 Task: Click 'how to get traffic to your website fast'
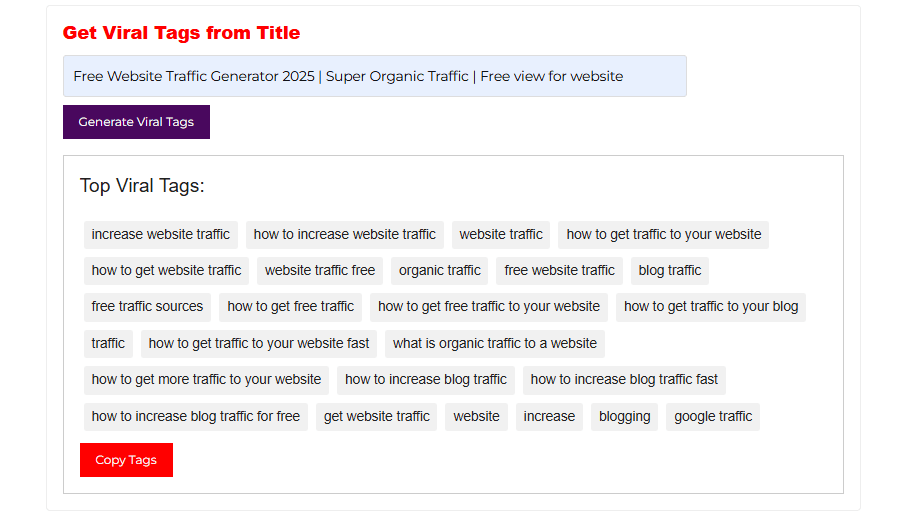pyautogui.click(x=259, y=343)
